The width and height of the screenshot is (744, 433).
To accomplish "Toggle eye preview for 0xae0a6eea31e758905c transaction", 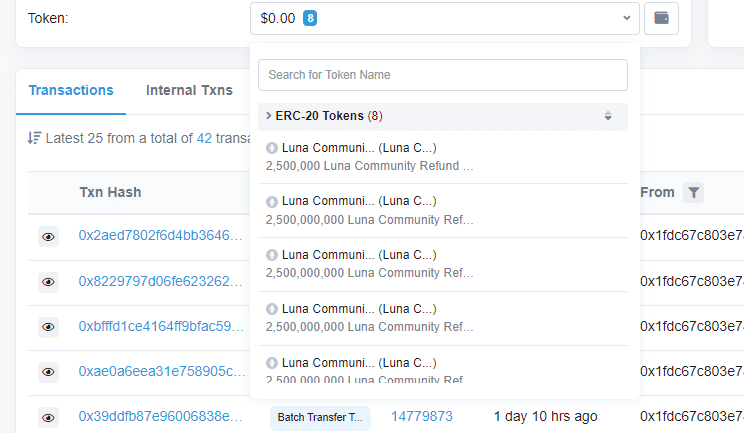I will (x=48, y=372).
